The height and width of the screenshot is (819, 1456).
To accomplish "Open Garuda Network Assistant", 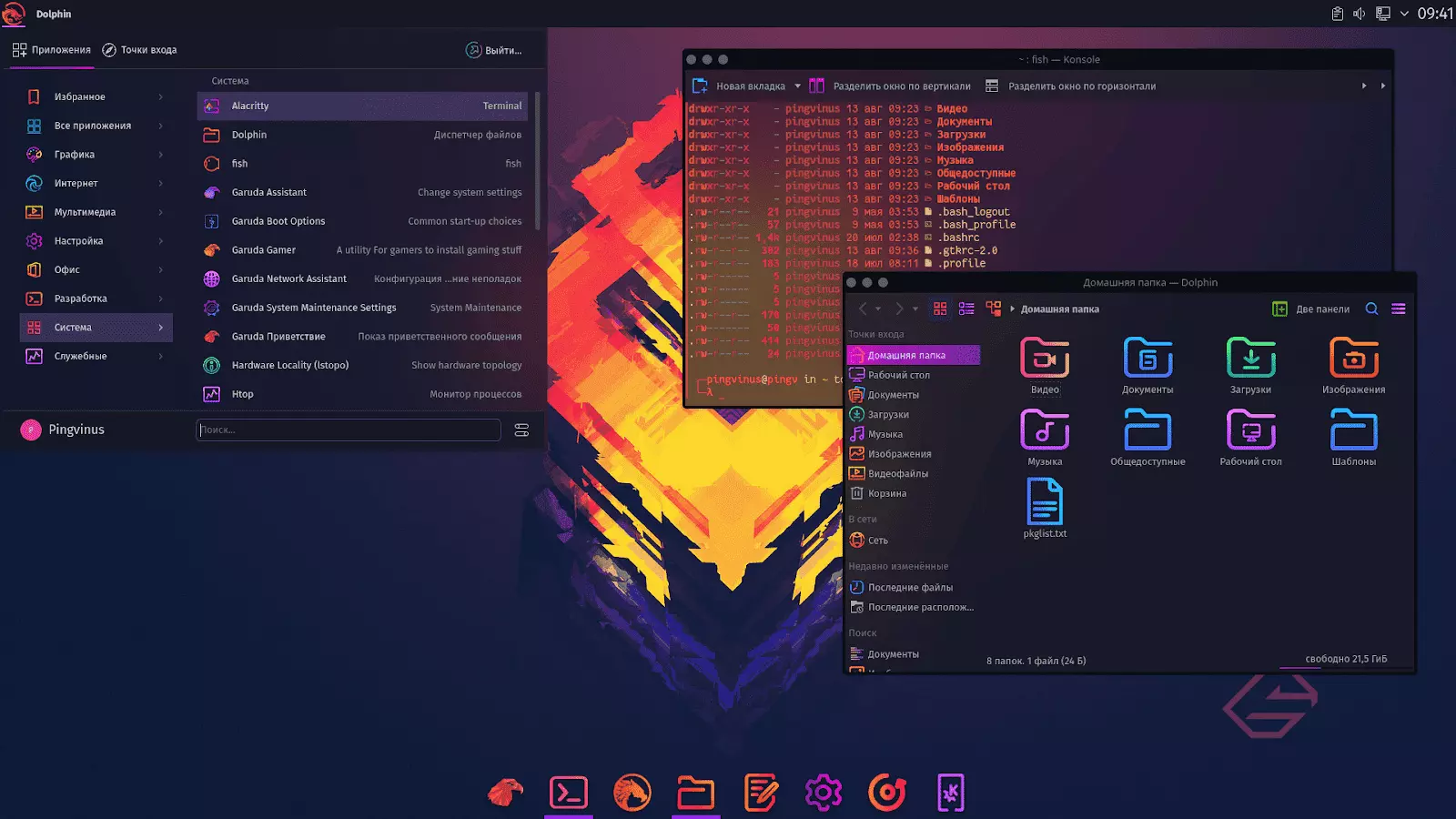I will pyautogui.click(x=362, y=278).
